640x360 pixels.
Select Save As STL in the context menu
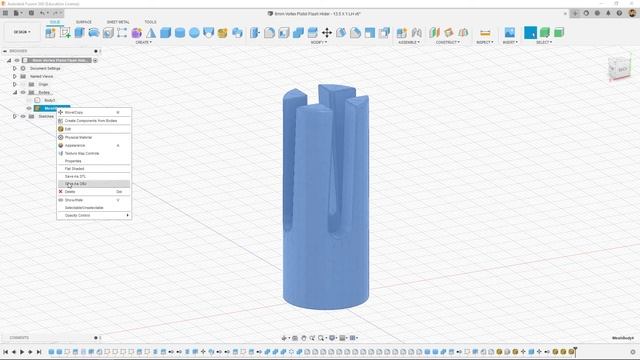coord(94,176)
